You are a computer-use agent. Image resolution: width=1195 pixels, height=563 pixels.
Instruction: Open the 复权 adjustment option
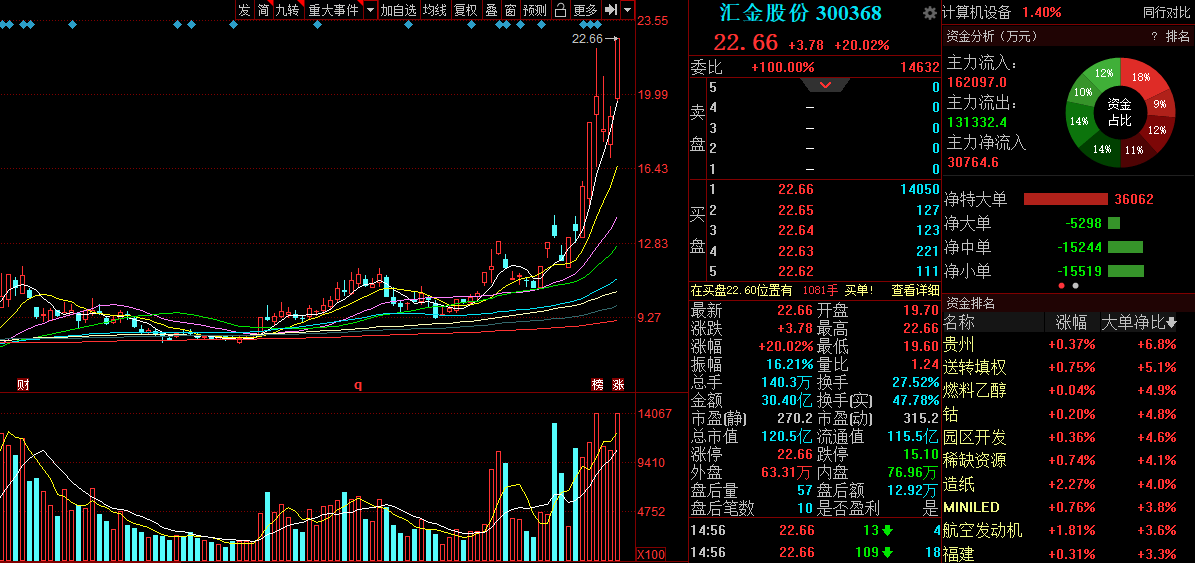465,10
